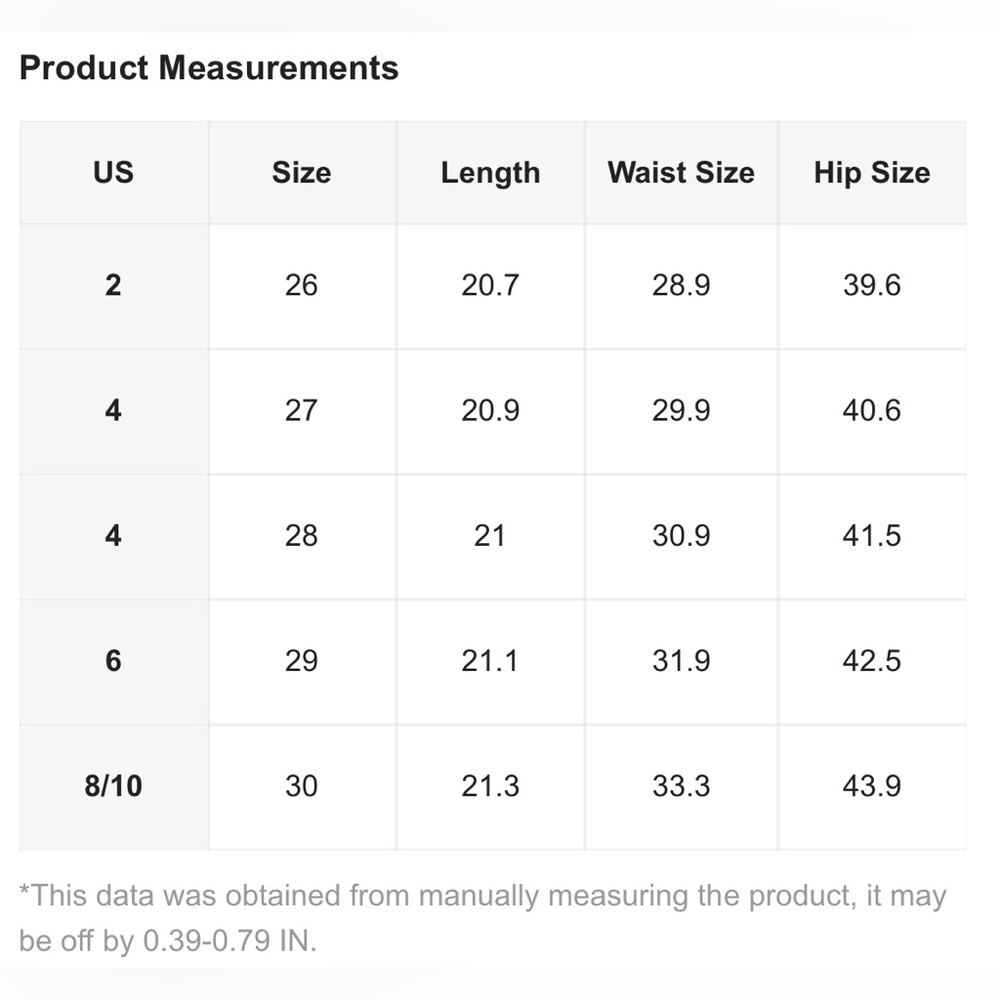Click size 27 cell
The height and width of the screenshot is (1000, 1000).
point(302,411)
